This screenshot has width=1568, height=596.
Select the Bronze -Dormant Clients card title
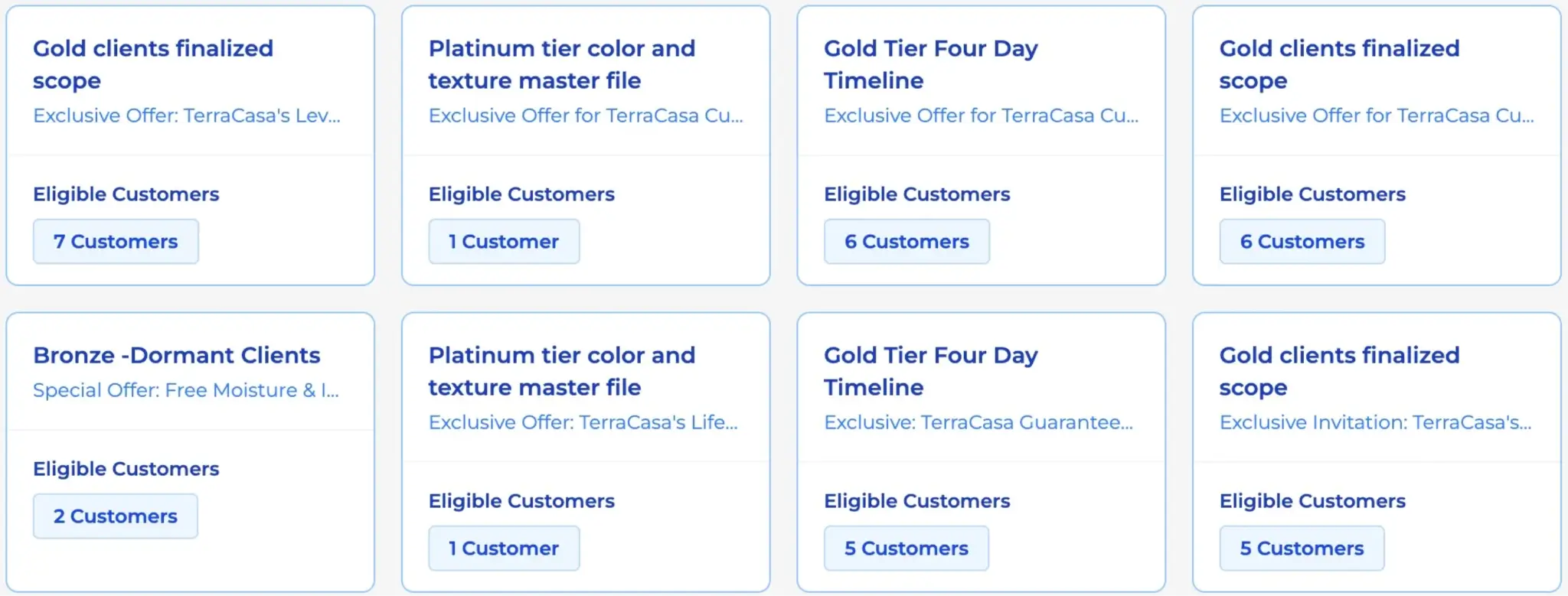(176, 355)
